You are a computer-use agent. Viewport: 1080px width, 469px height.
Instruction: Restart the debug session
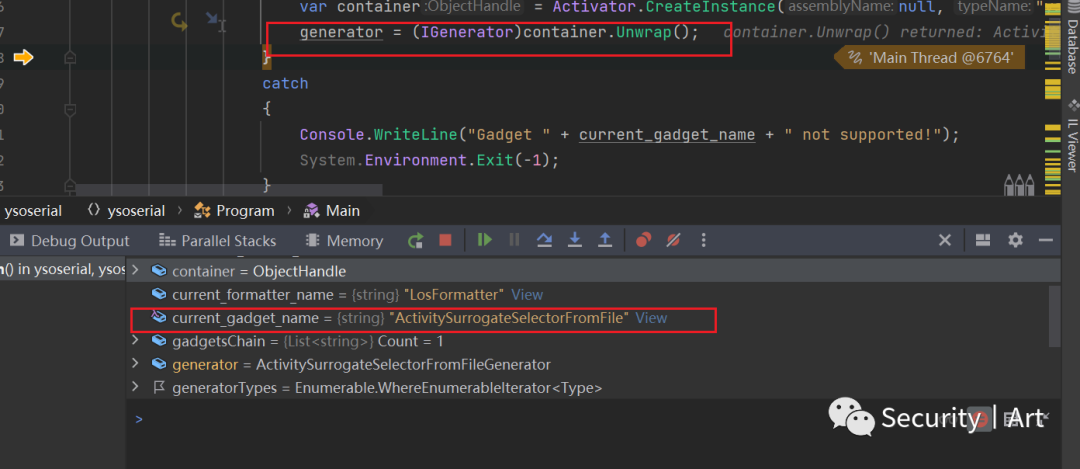click(415, 240)
